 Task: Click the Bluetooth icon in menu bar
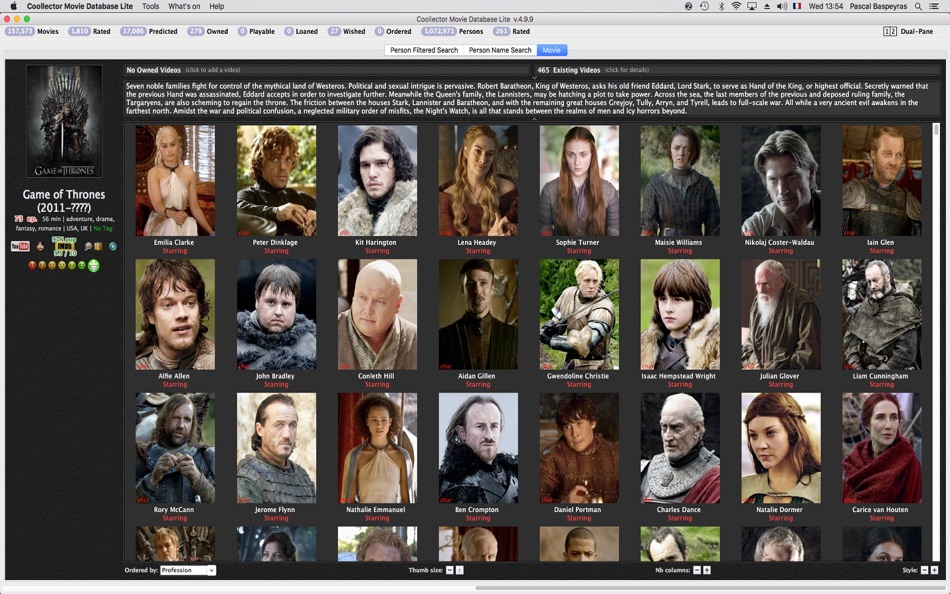pos(721,6)
